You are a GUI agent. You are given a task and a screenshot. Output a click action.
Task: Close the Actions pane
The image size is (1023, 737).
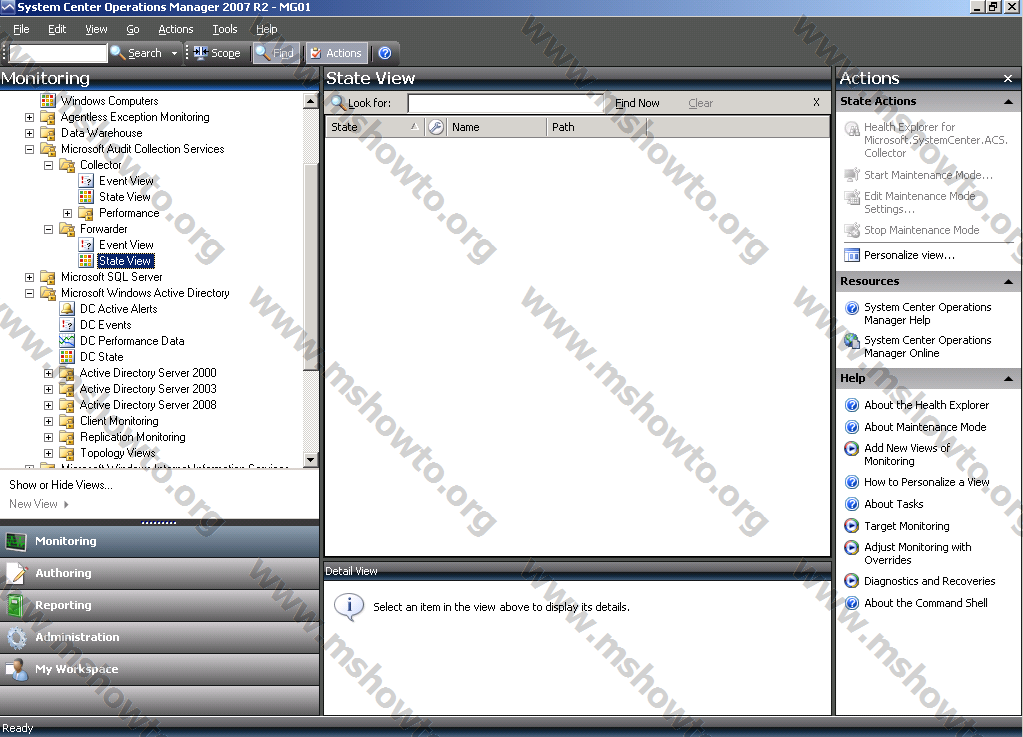pos(1008,78)
